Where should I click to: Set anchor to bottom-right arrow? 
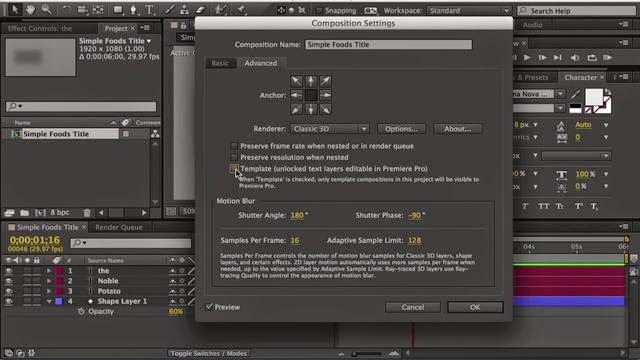tap(325, 109)
